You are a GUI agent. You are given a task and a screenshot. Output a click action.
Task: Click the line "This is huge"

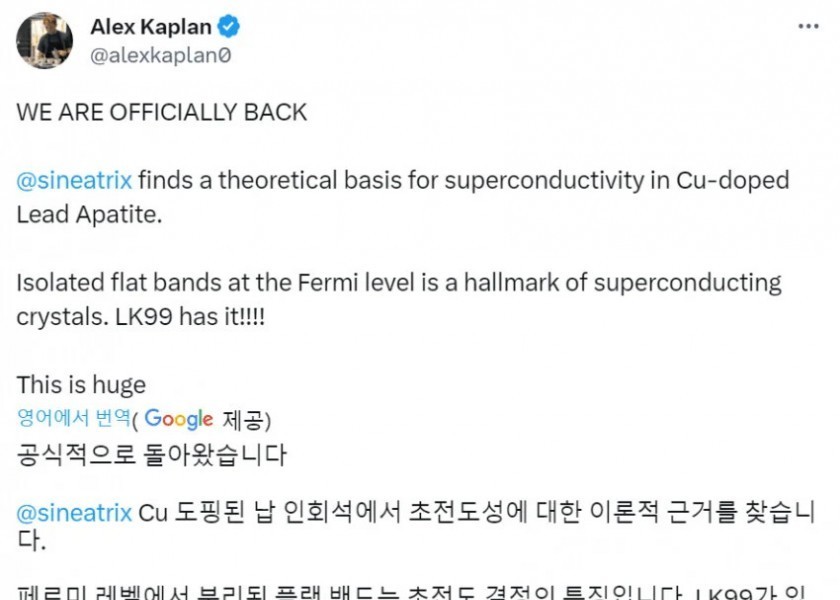pyautogui.click(x=81, y=385)
